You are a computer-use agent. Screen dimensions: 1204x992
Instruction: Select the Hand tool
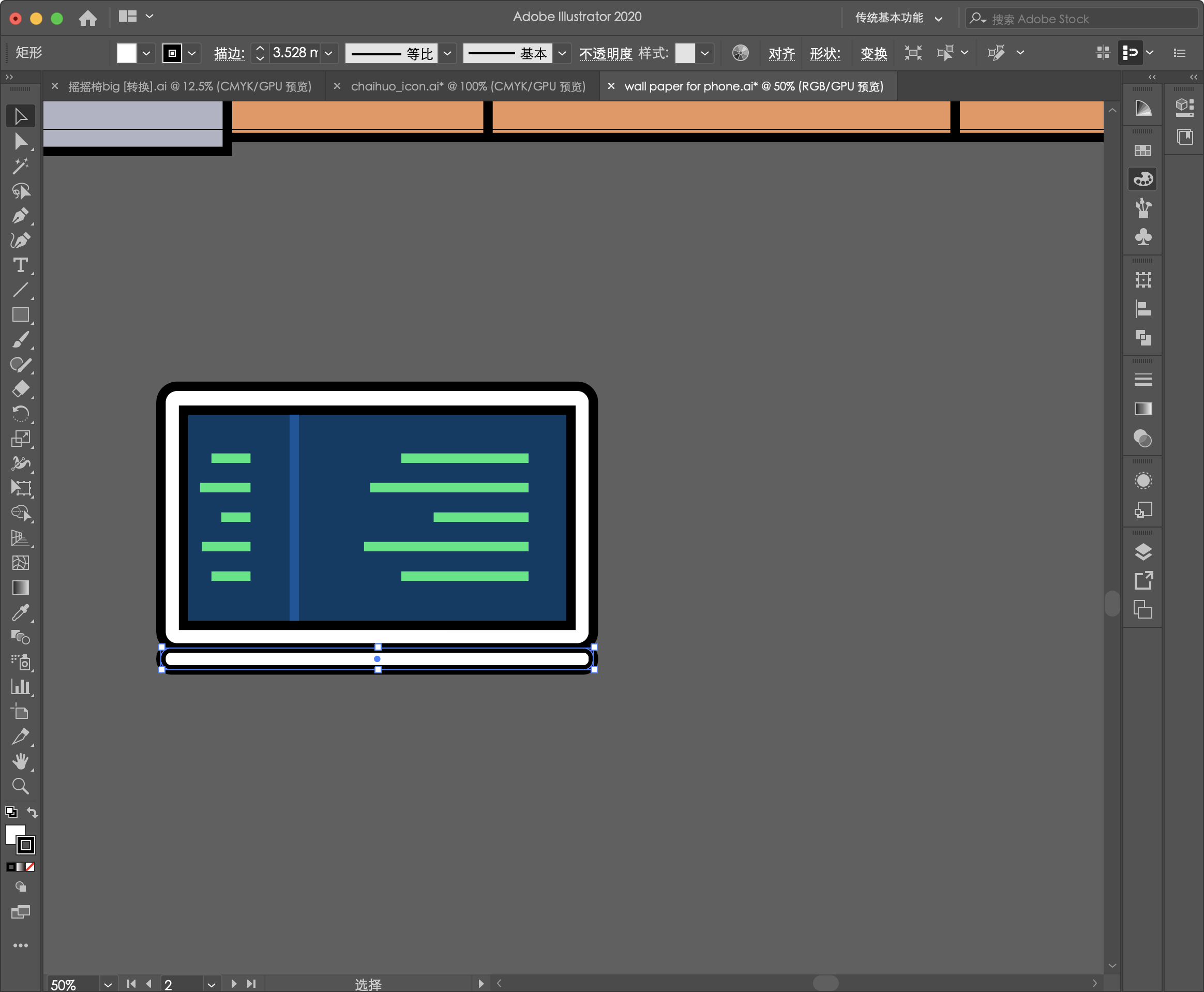21,761
